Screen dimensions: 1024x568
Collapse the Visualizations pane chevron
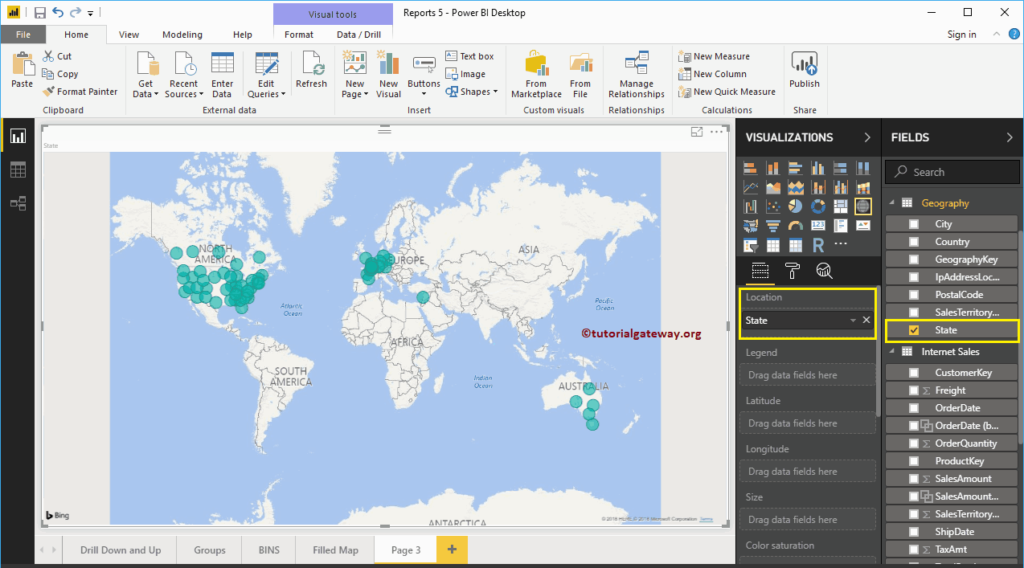(867, 138)
